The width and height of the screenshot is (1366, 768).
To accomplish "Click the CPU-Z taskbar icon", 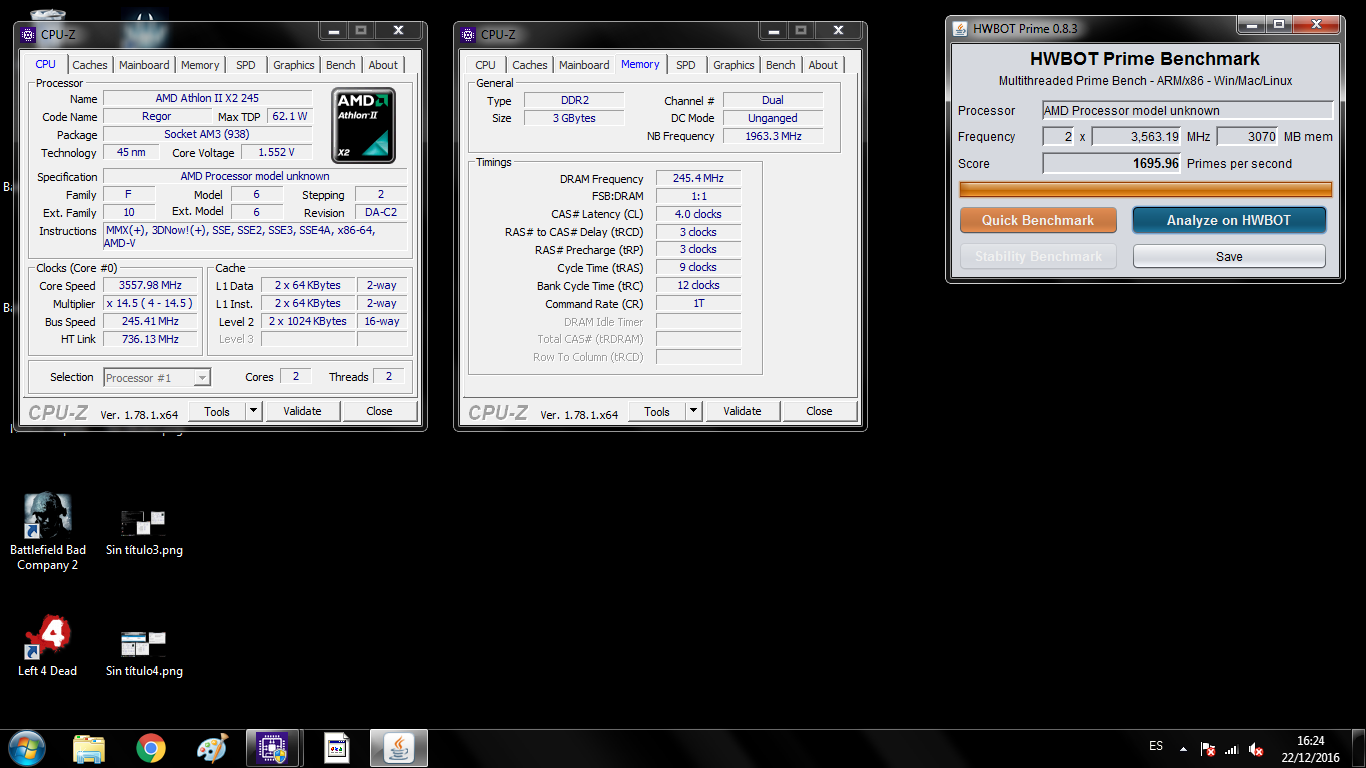I will (x=273, y=748).
